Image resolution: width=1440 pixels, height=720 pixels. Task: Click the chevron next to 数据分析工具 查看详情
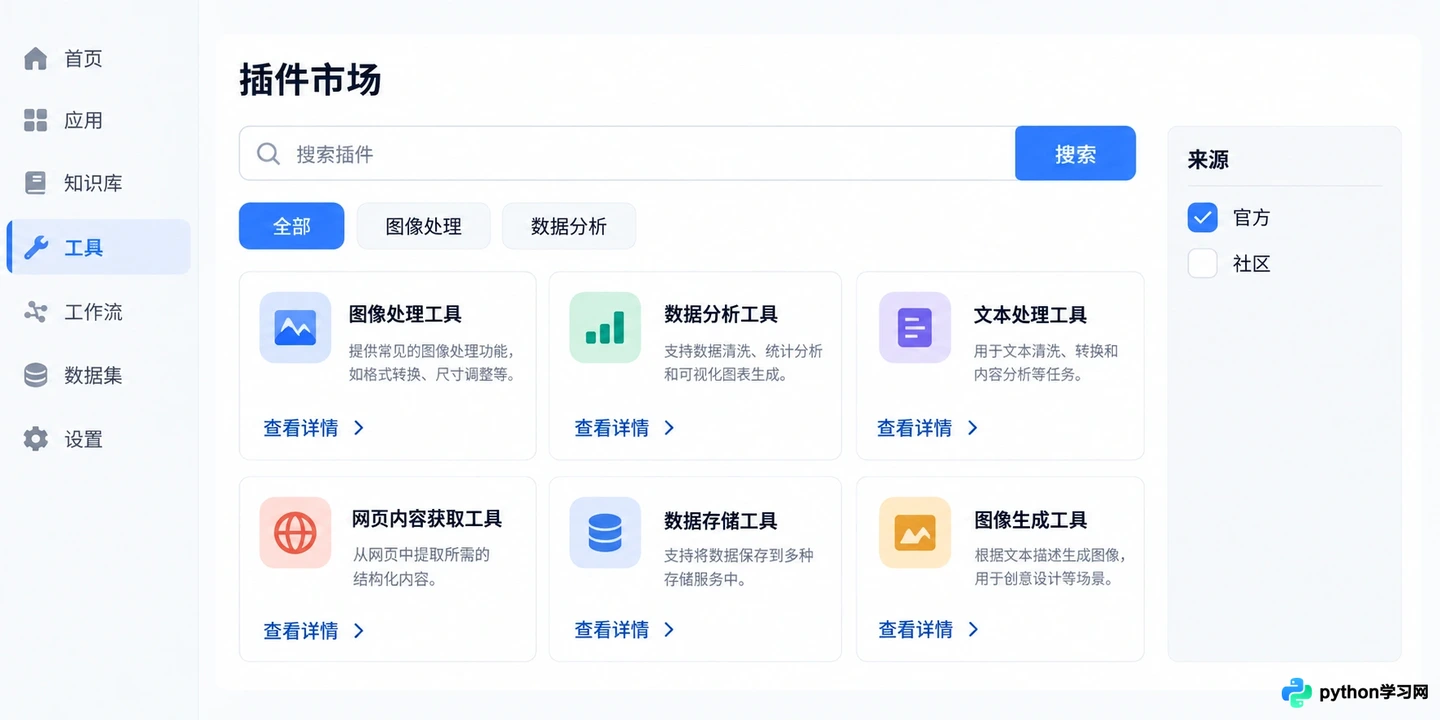[670, 428]
